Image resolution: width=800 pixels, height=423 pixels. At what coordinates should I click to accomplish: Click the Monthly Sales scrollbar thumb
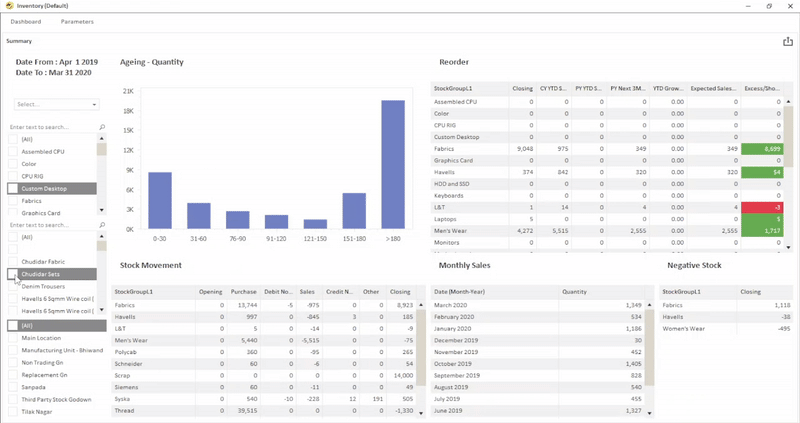point(649,347)
